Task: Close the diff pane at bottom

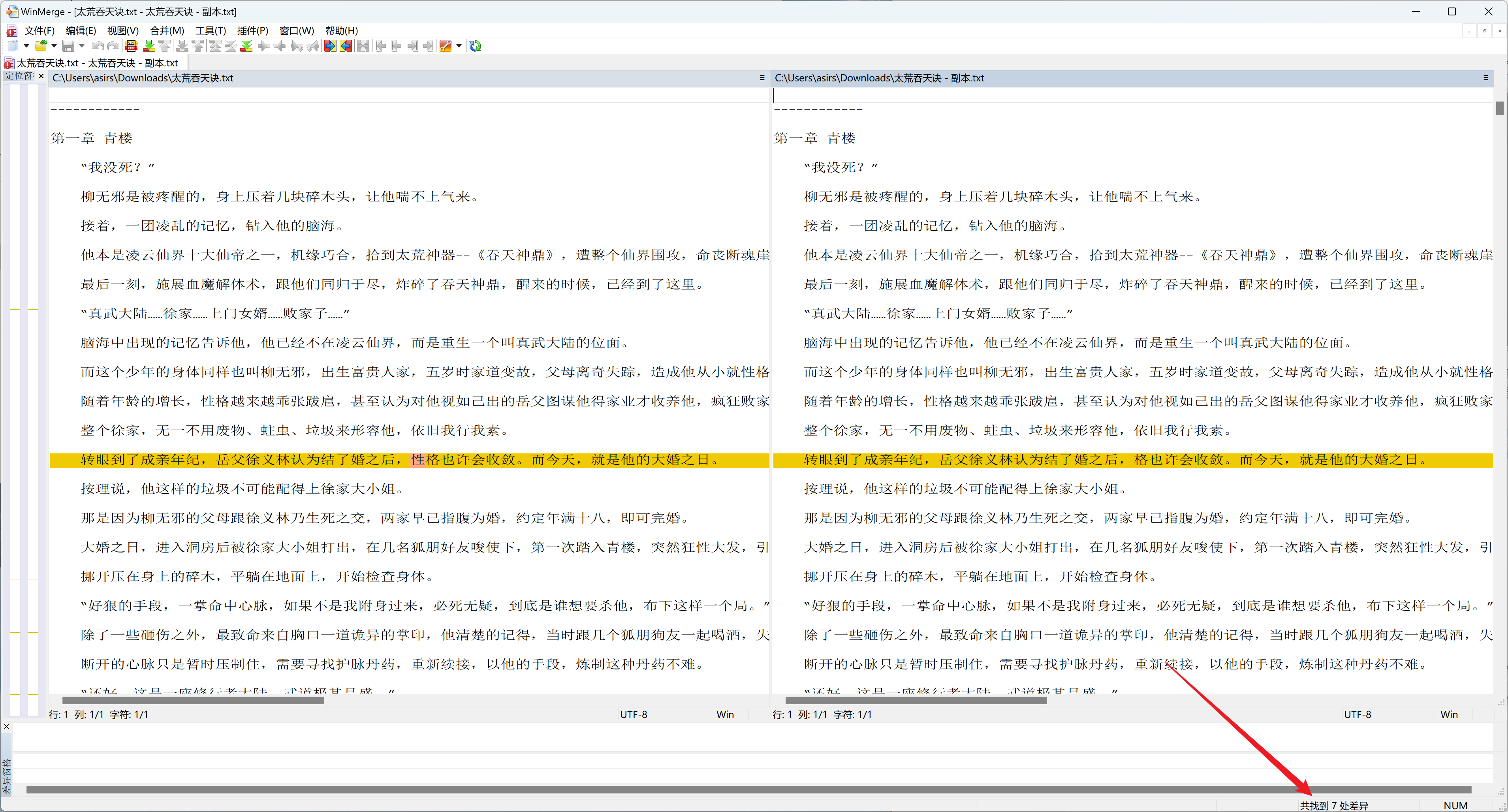Action: (6, 727)
